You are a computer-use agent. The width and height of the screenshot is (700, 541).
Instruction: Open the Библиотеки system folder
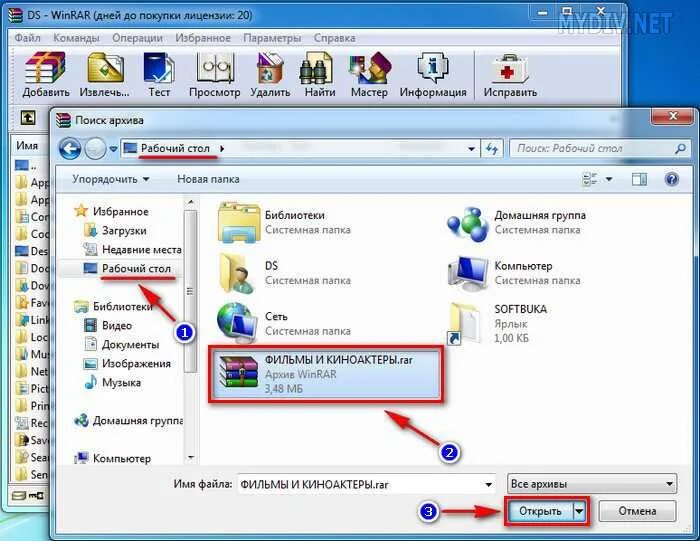pos(285,222)
